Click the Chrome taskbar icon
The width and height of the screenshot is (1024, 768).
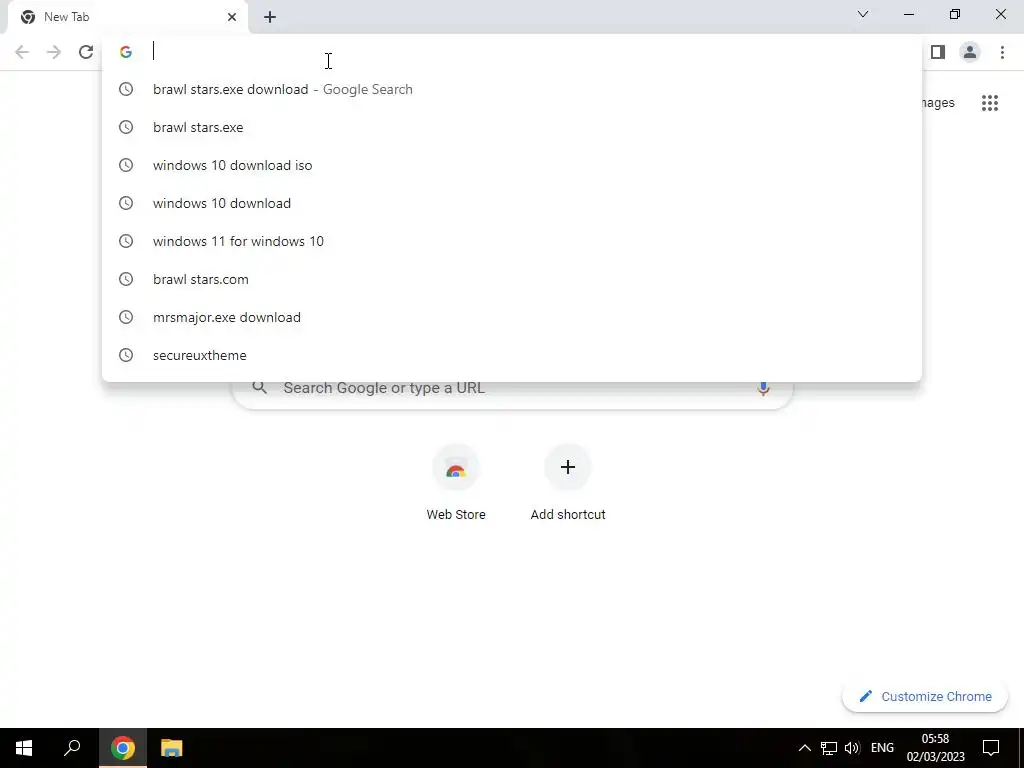(123, 748)
